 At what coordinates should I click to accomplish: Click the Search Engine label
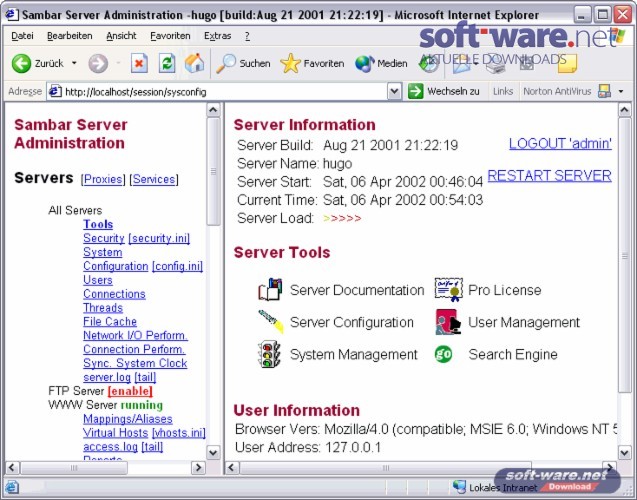[513, 354]
